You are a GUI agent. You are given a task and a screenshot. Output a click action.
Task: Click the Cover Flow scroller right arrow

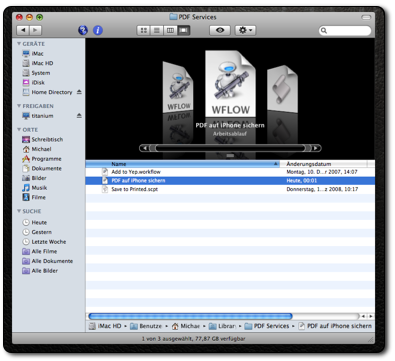pos(316,148)
